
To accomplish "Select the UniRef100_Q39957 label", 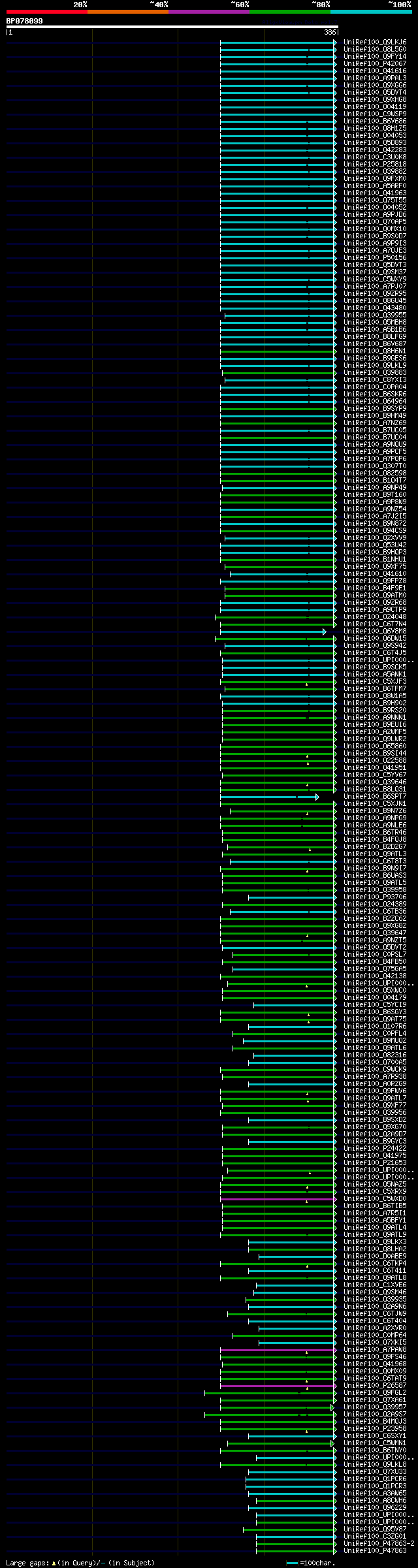I will 375,1407.
